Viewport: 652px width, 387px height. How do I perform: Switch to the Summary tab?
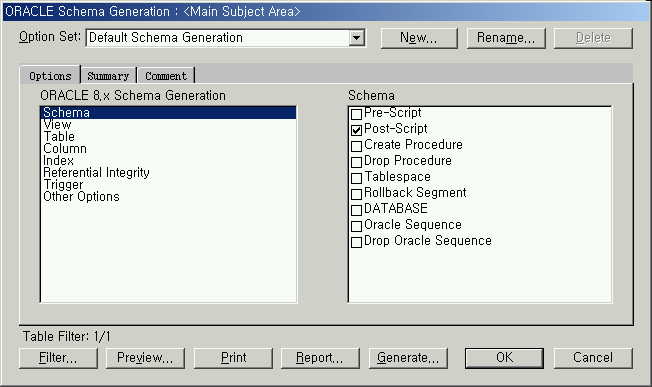click(x=109, y=76)
